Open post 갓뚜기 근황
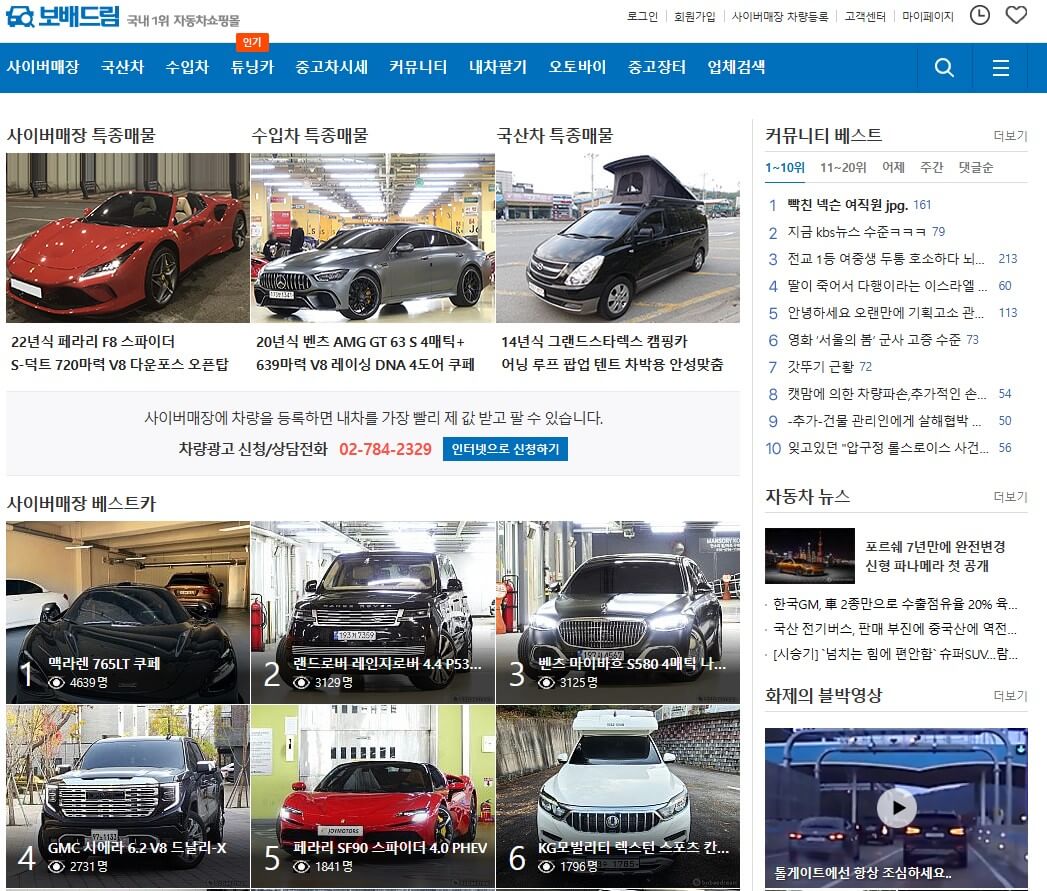Viewport: 1047px width, 891px height. pos(821,367)
